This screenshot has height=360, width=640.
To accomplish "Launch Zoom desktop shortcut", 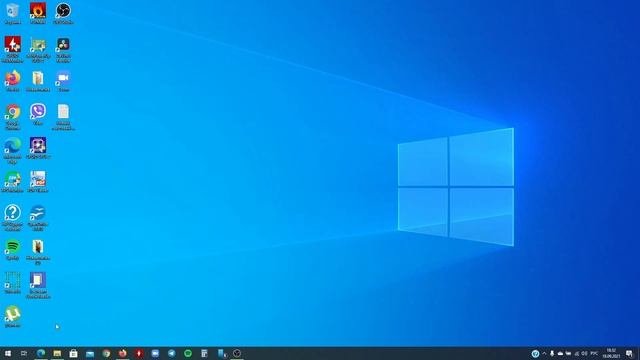I will point(63,80).
